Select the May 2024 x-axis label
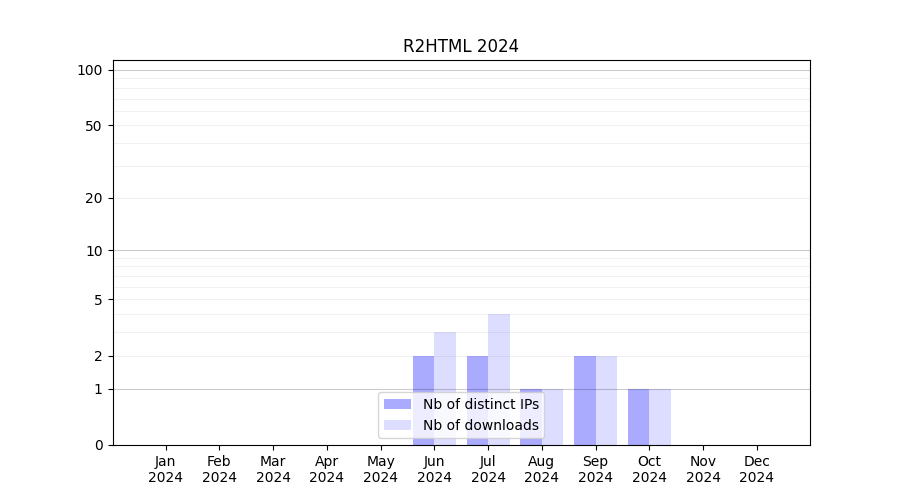Image resolution: width=900 pixels, height=500 pixels. 380,469
